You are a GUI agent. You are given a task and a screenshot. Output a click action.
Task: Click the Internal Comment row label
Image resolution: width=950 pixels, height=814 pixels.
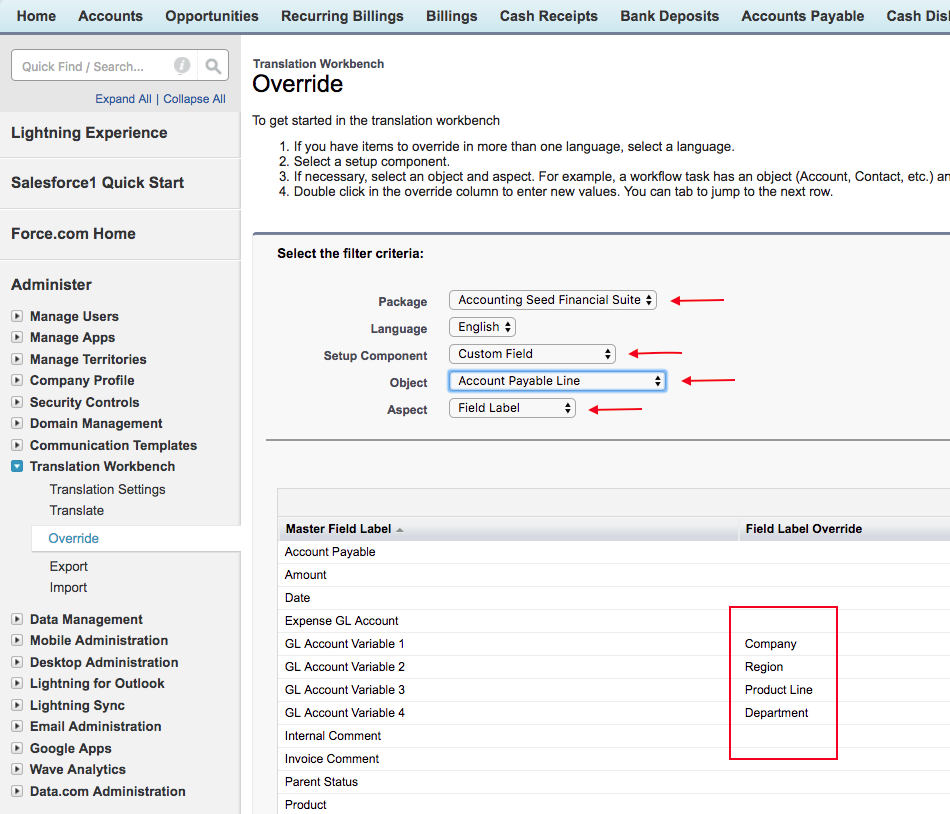(333, 736)
